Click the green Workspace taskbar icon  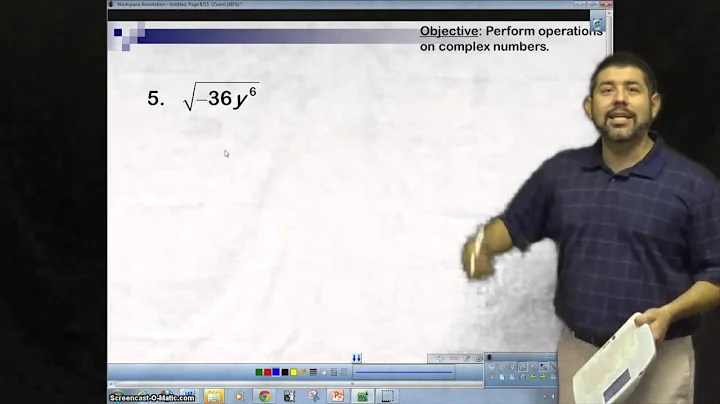(363, 396)
